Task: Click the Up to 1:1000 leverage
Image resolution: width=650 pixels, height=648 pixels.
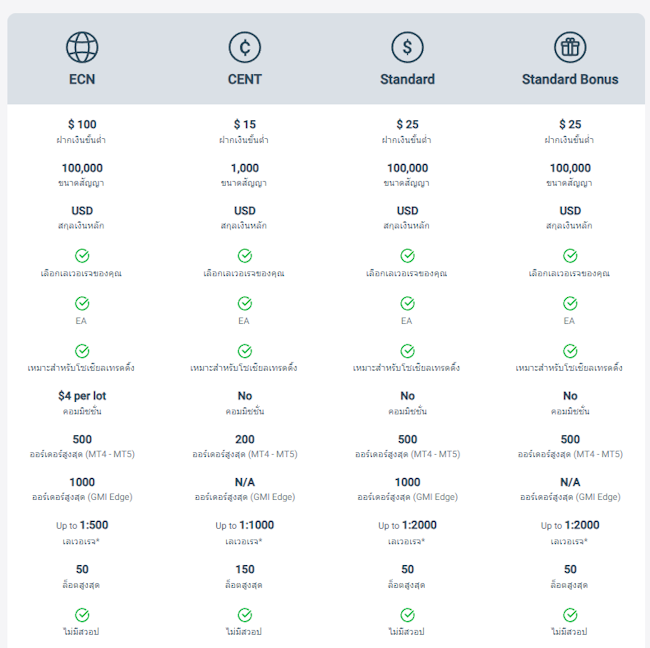Action: click(245, 525)
